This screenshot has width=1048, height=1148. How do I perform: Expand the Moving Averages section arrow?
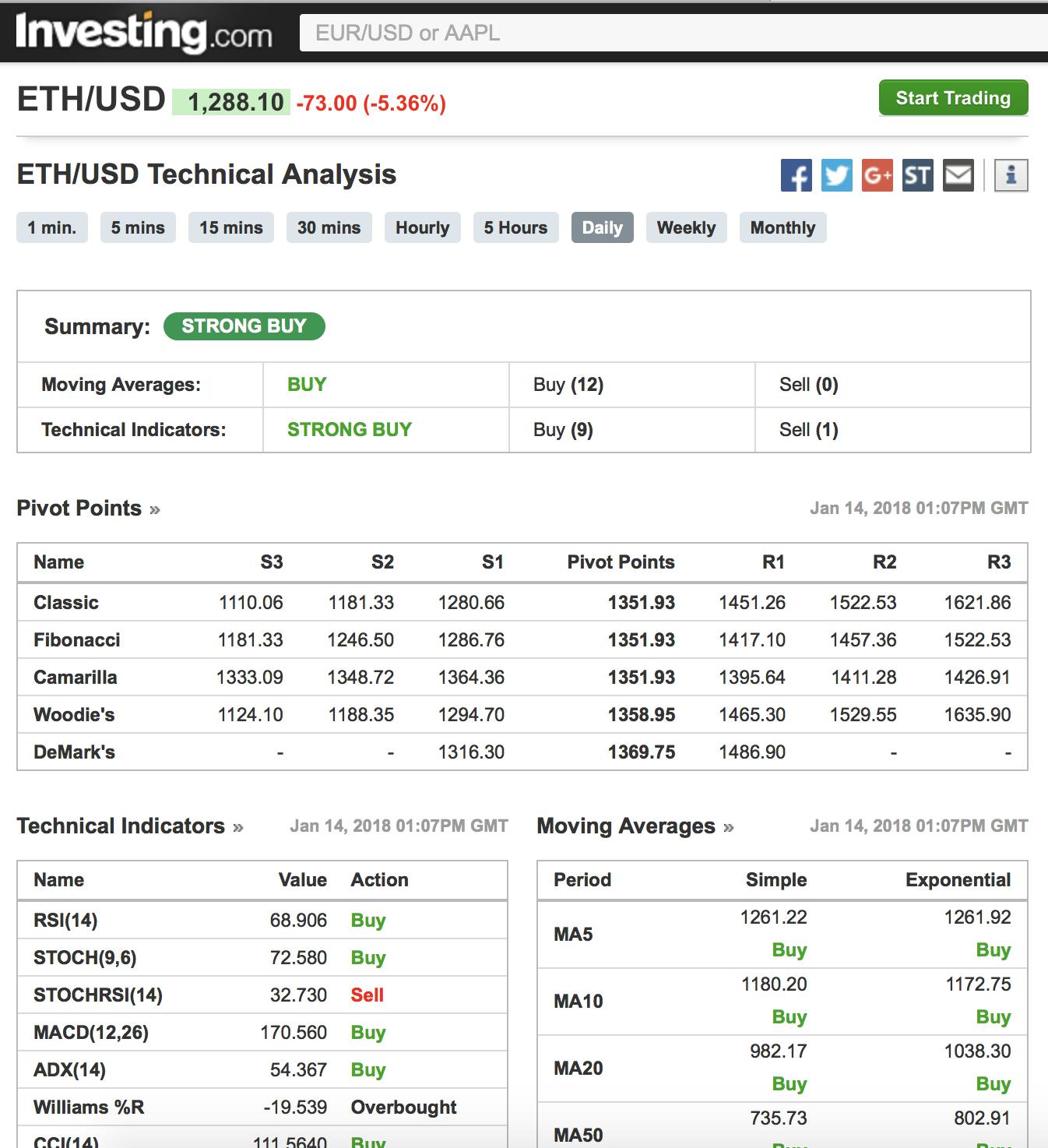click(728, 828)
